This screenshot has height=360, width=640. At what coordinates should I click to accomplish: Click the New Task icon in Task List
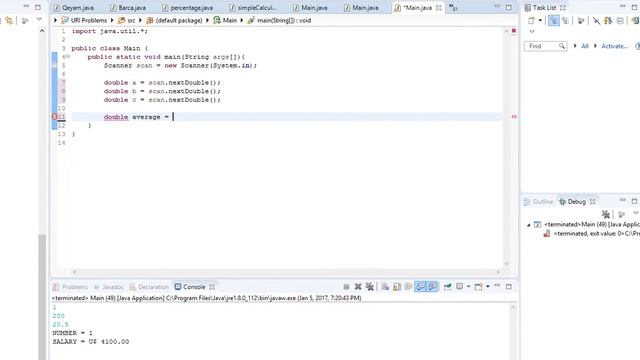(531, 20)
